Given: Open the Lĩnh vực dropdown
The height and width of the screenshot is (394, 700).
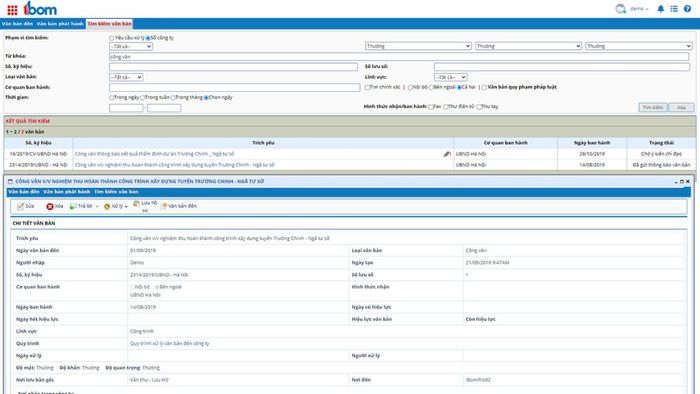Looking at the screenshot, I should (x=450, y=77).
